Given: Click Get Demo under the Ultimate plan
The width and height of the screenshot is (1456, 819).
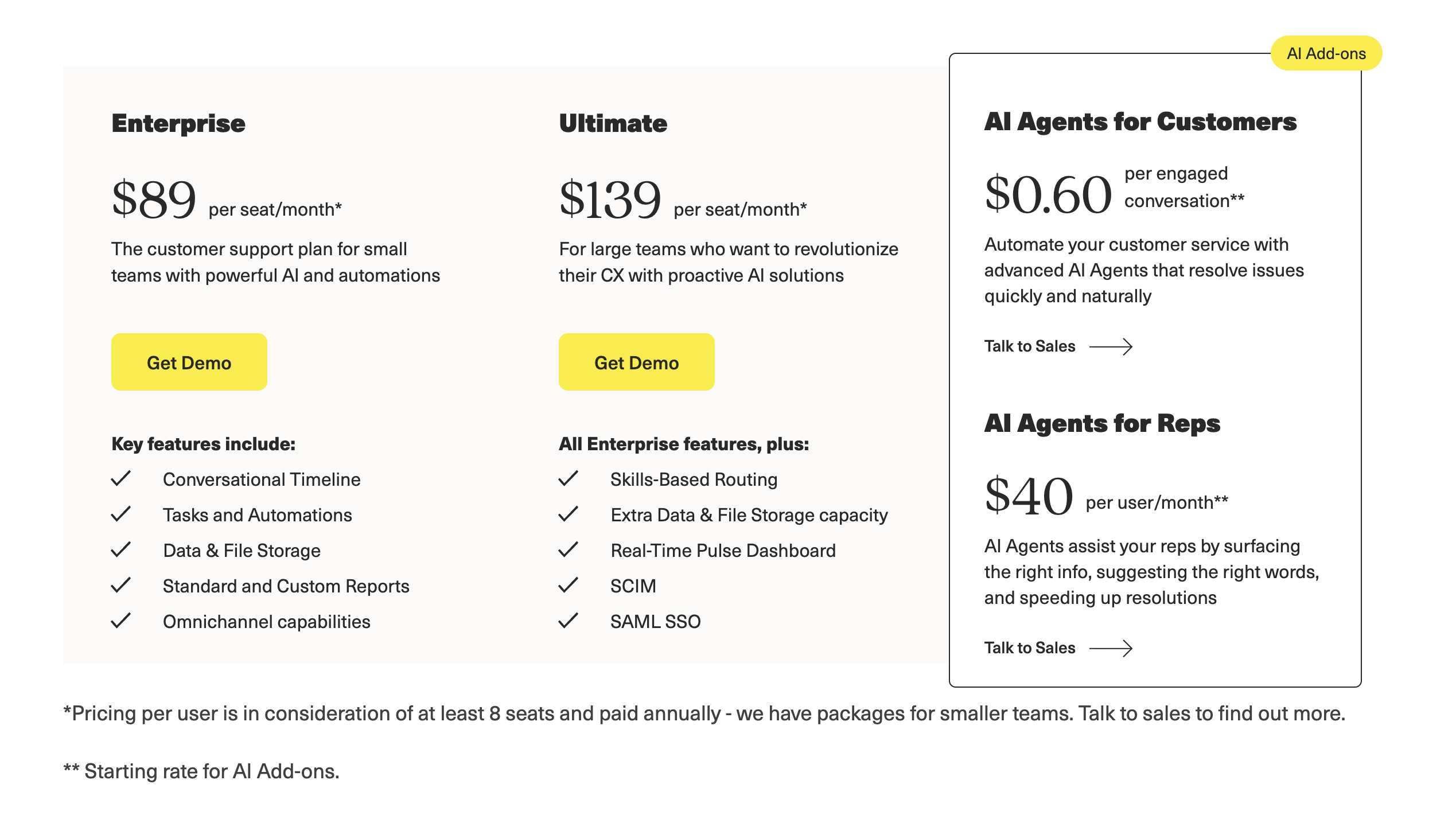Looking at the screenshot, I should (636, 362).
